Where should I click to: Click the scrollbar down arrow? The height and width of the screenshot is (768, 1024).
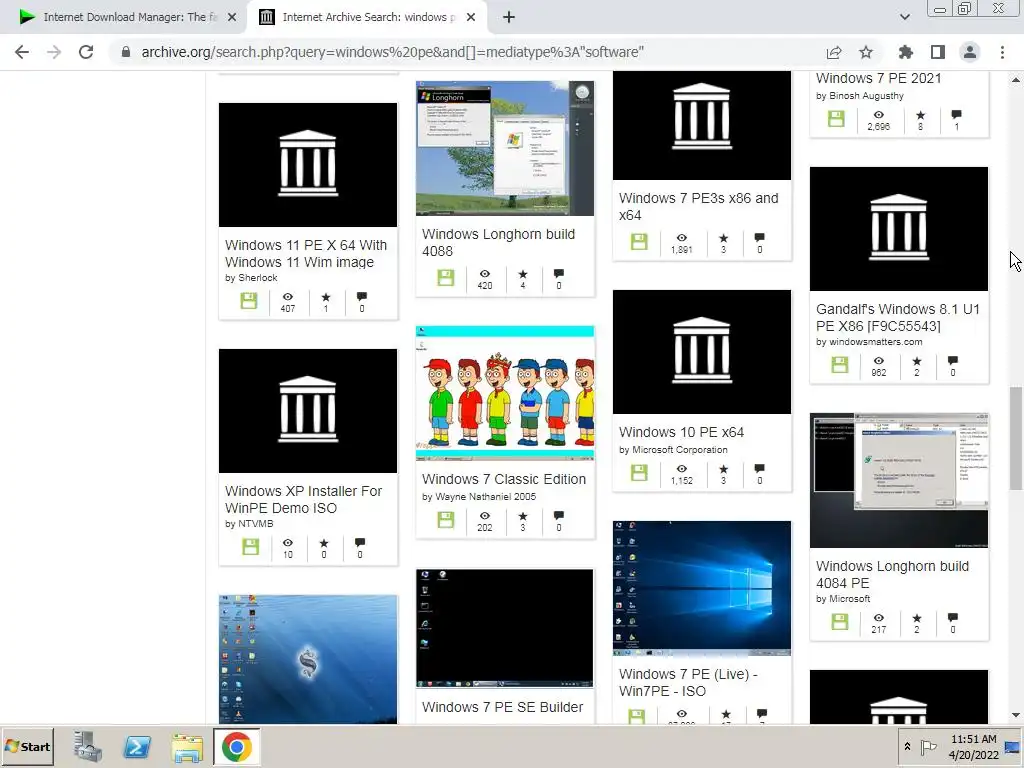pyautogui.click(x=1016, y=716)
